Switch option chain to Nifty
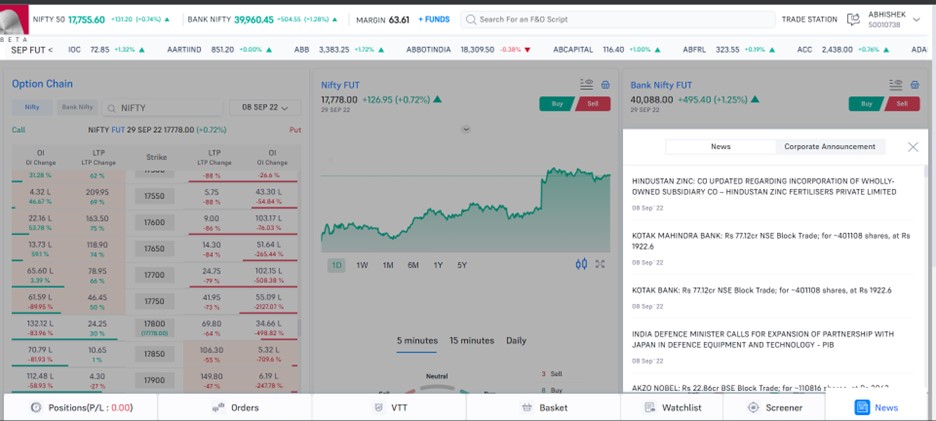The width and height of the screenshot is (936, 421). point(32,107)
